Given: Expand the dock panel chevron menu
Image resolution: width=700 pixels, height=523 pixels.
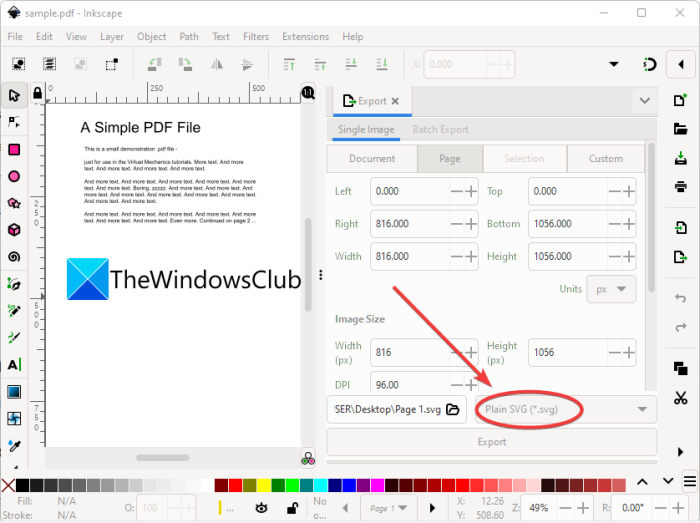Looking at the screenshot, I should (x=644, y=101).
